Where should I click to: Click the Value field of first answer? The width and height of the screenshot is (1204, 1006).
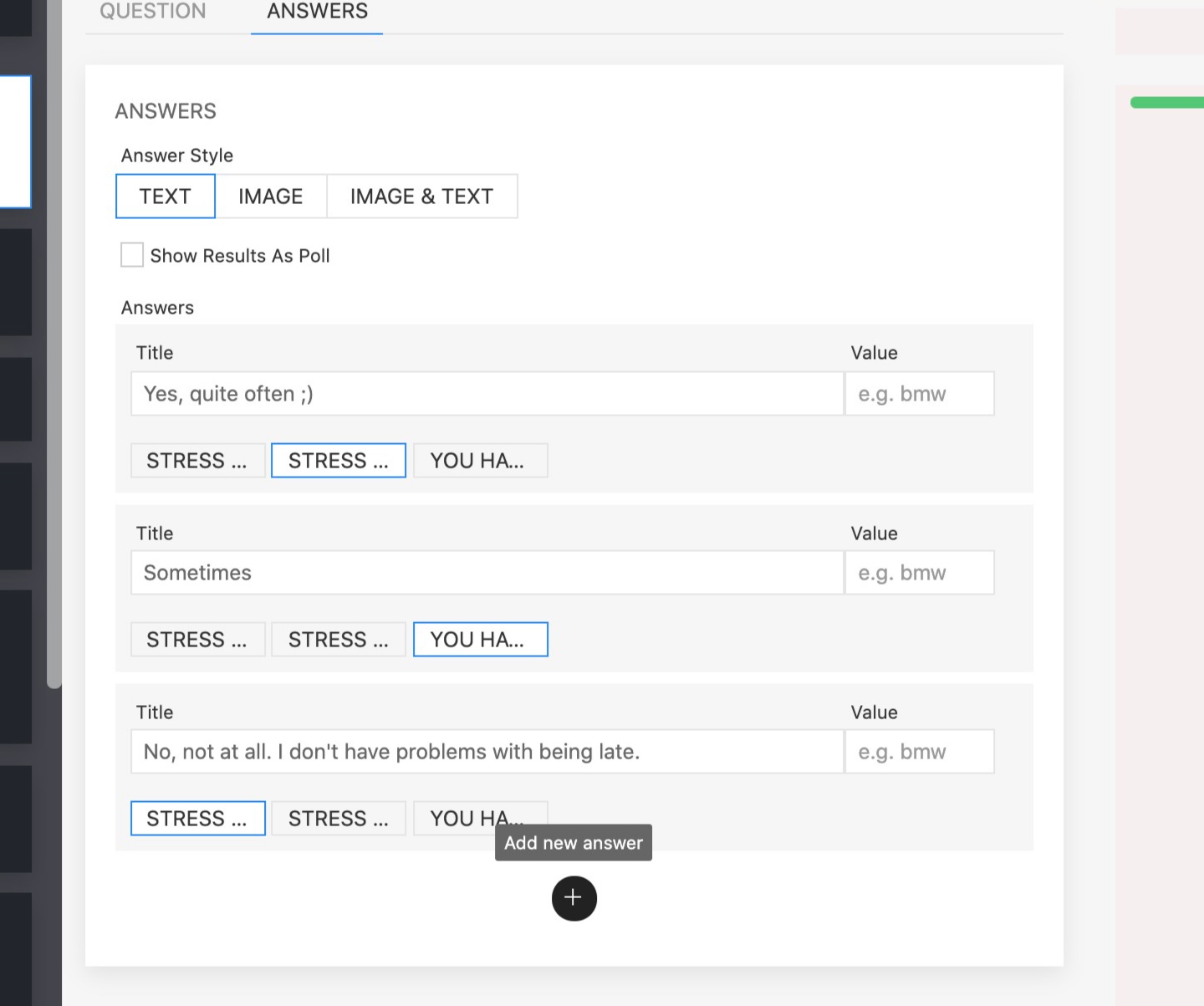(919, 394)
